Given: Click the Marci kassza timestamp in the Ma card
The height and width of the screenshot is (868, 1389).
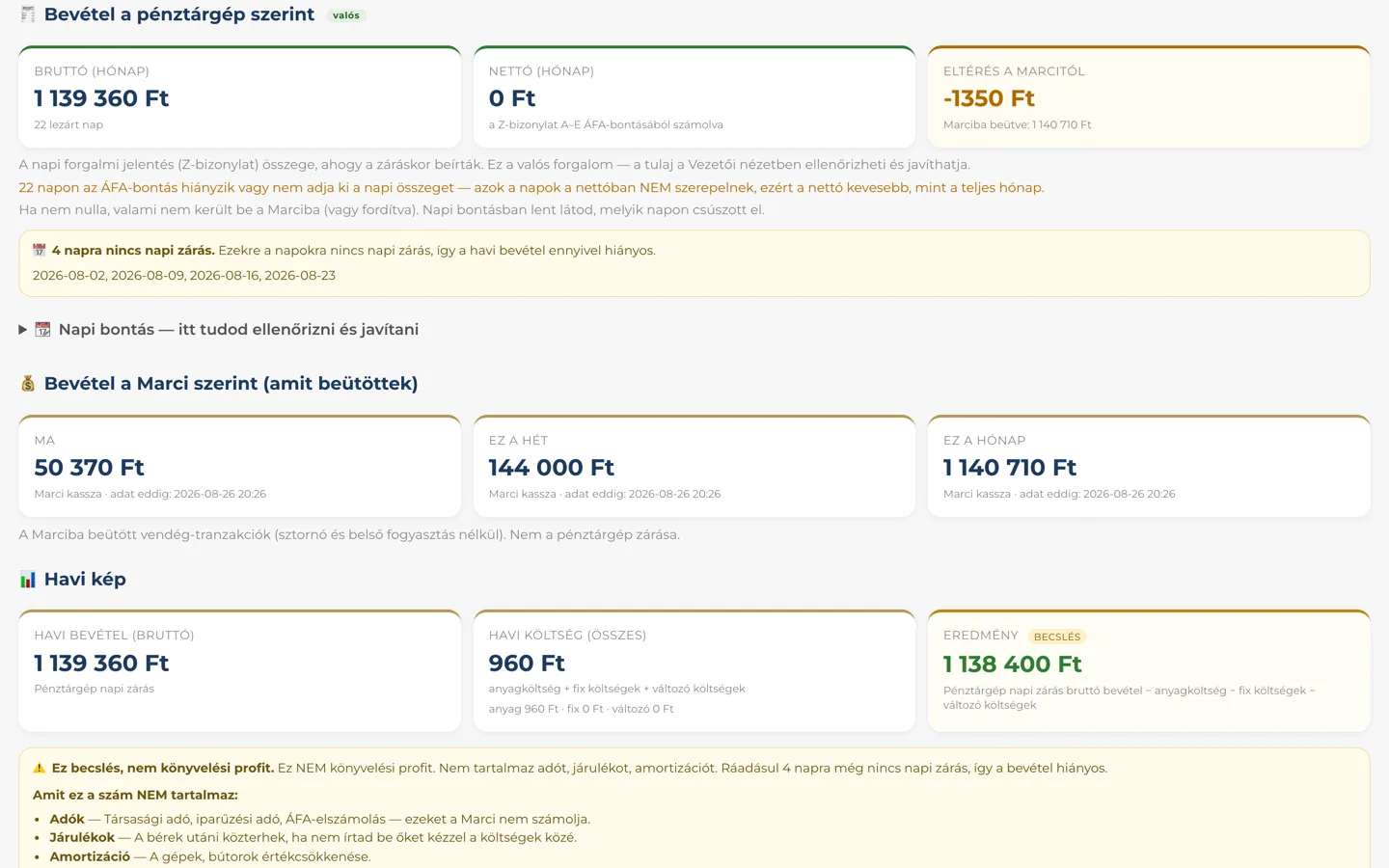Looking at the screenshot, I should coord(150,494).
